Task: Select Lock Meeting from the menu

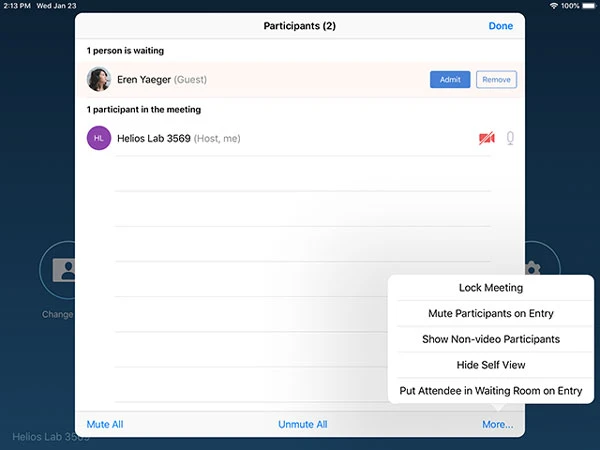Action: click(490, 288)
